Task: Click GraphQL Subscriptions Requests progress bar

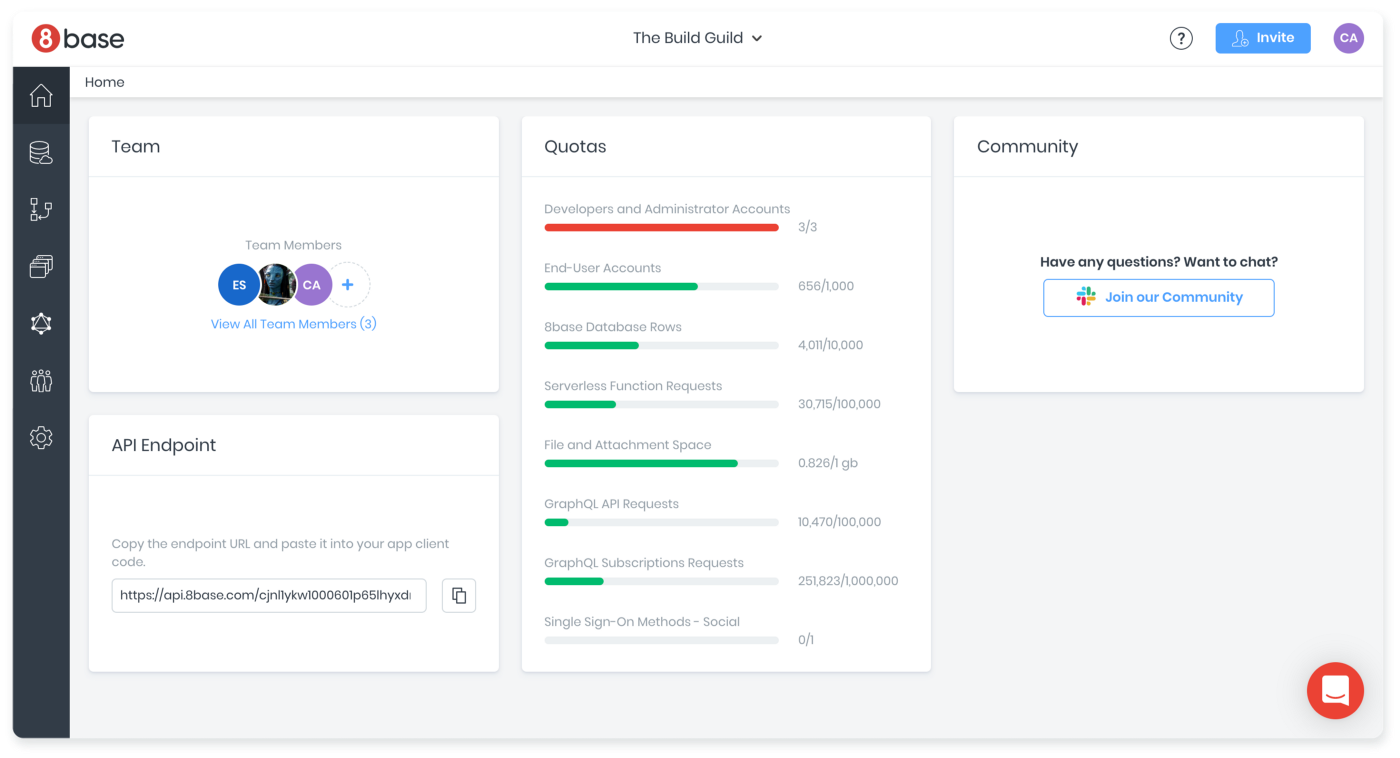Action: pyautogui.click(x=661, y=582)
